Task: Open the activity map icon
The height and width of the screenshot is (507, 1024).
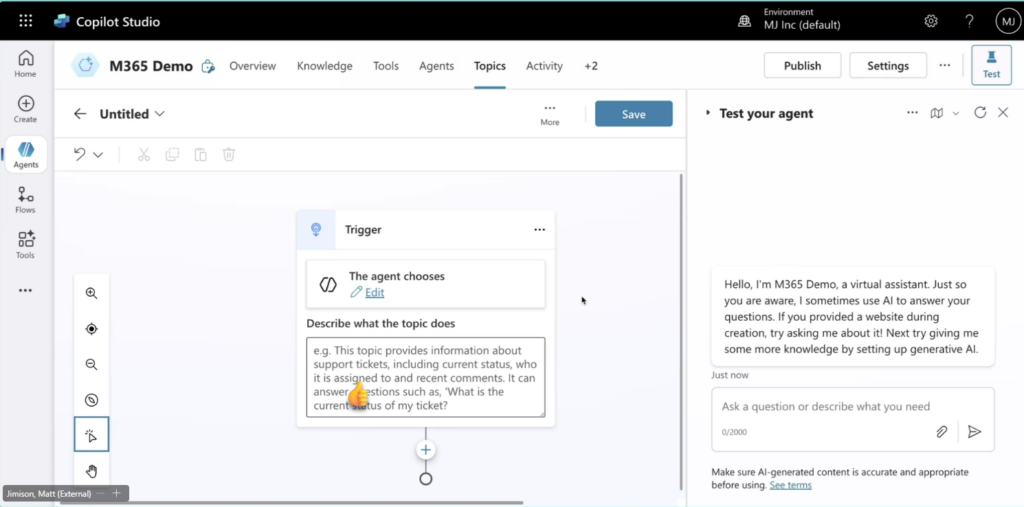Action: coord(936,113)
